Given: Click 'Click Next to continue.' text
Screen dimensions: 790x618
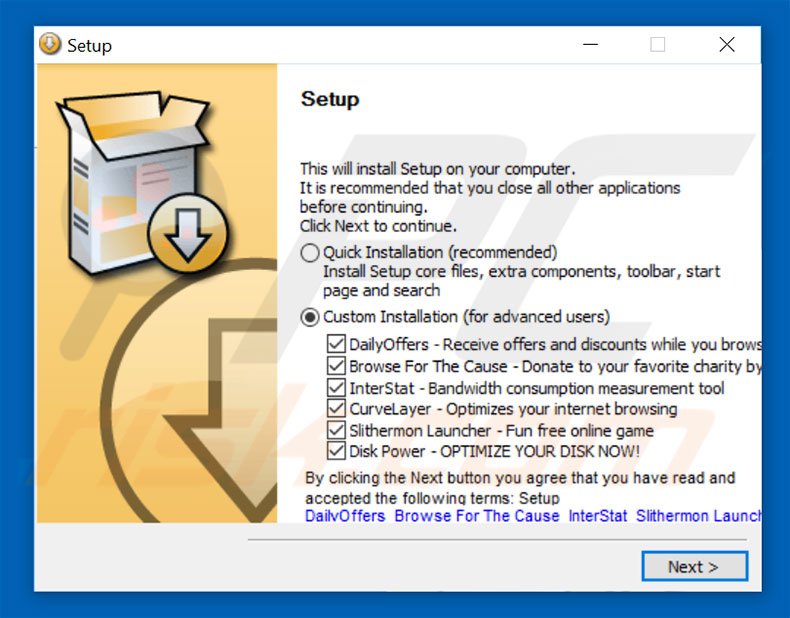Looking at the screenshot, I should pyautogui.click(x=378, y=226).
